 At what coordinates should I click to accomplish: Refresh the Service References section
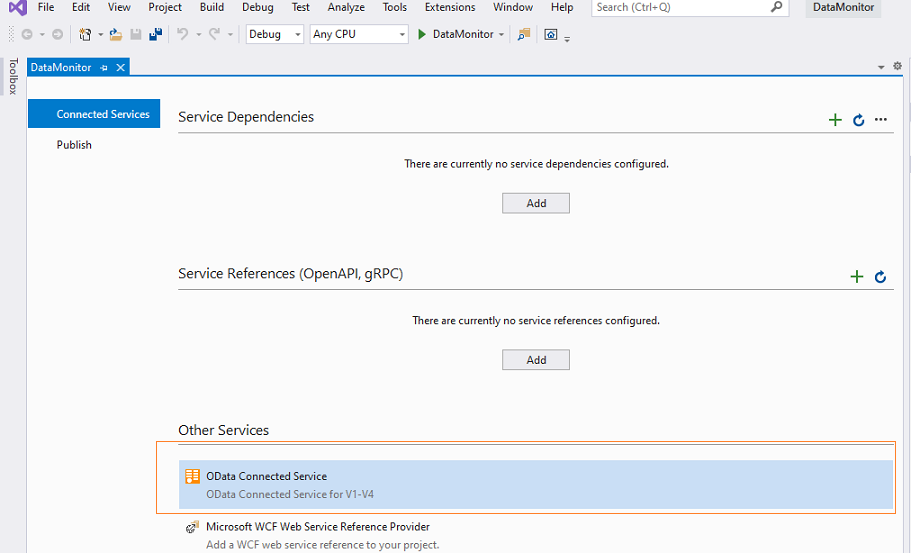[x=880, y=276]
